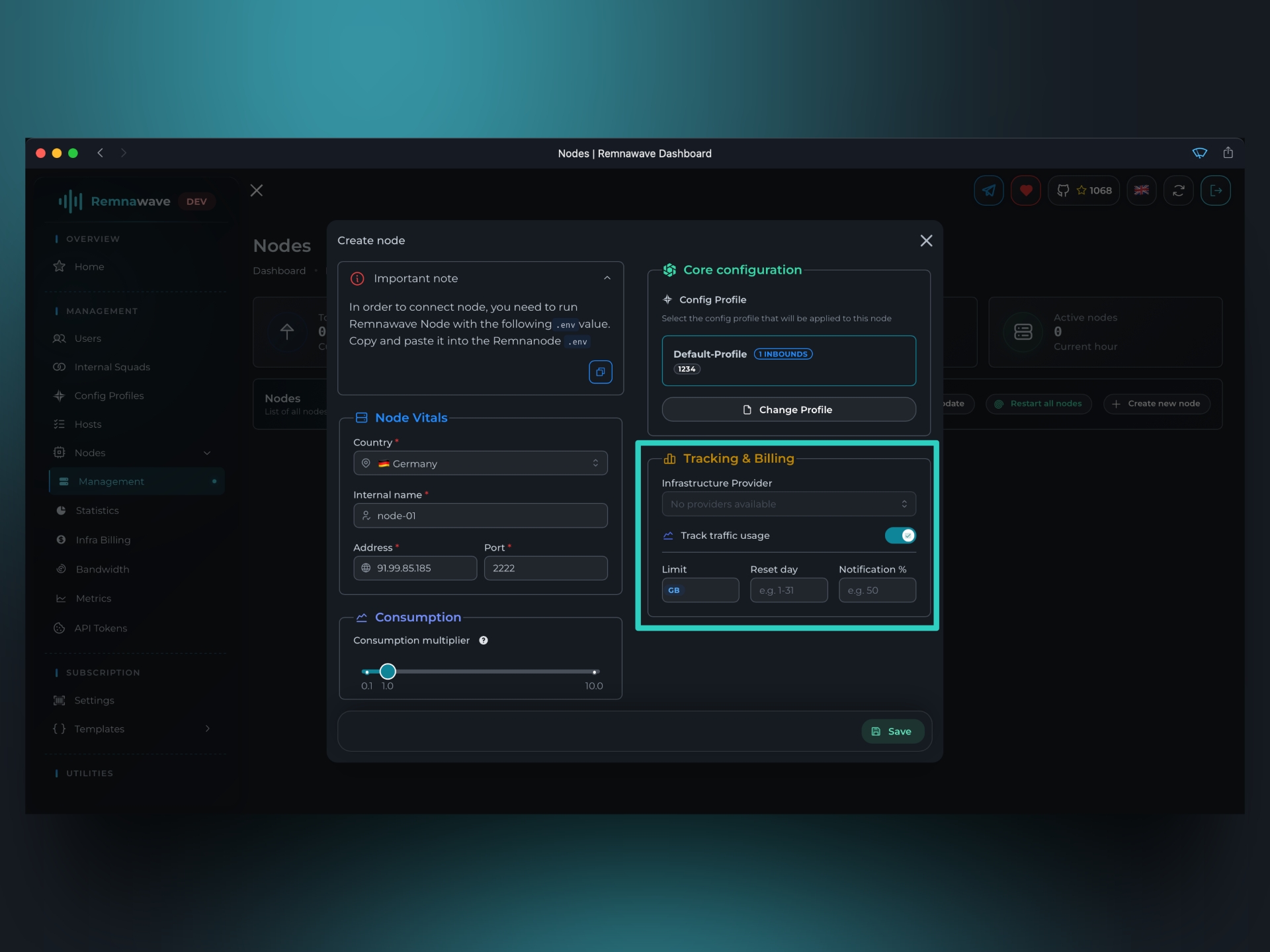1270x952 pixels.
Task: Click the logout icon at top right
Action: [x=1215, y=190]
